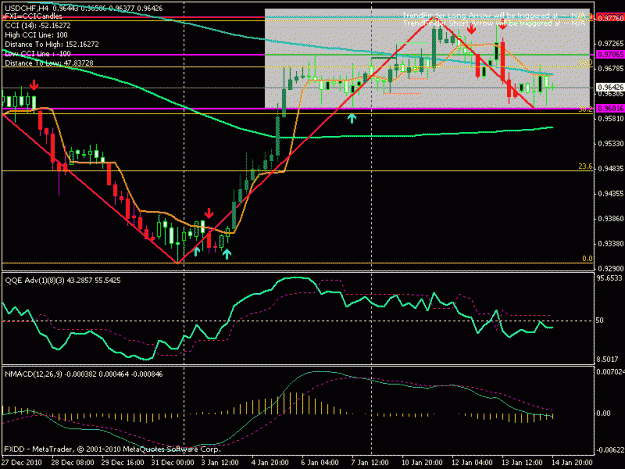Click the Distance To Low: 47.83728 text
625x469 pixels.
pos(49,63)
